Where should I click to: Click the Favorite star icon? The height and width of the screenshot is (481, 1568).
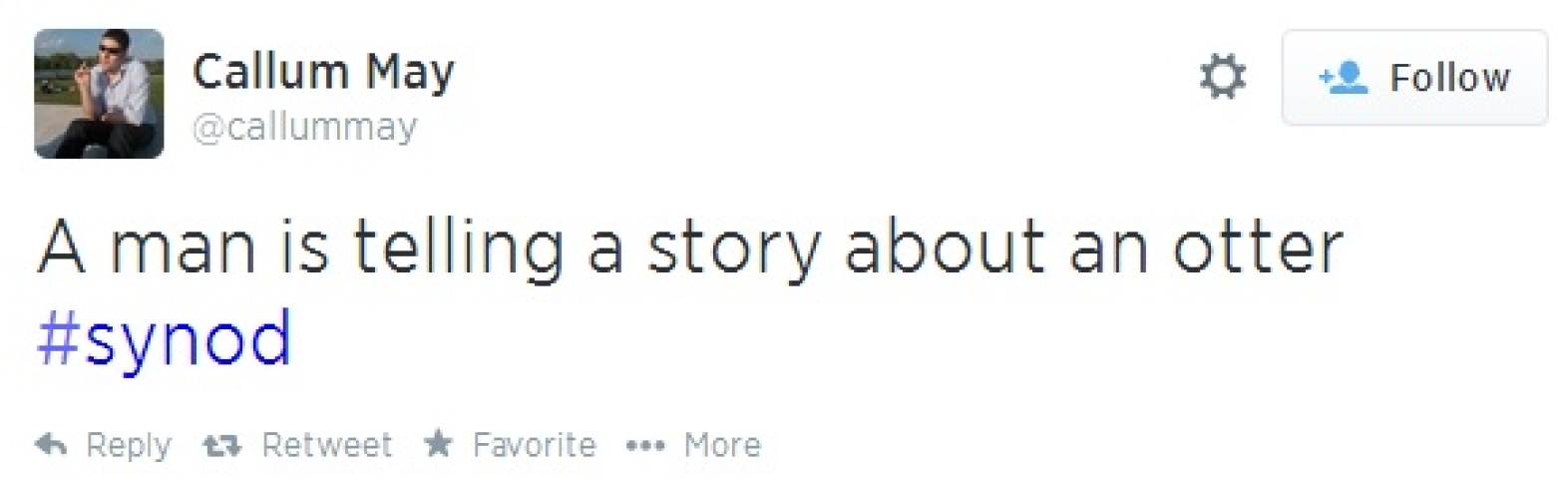click(x=438, y=443)
